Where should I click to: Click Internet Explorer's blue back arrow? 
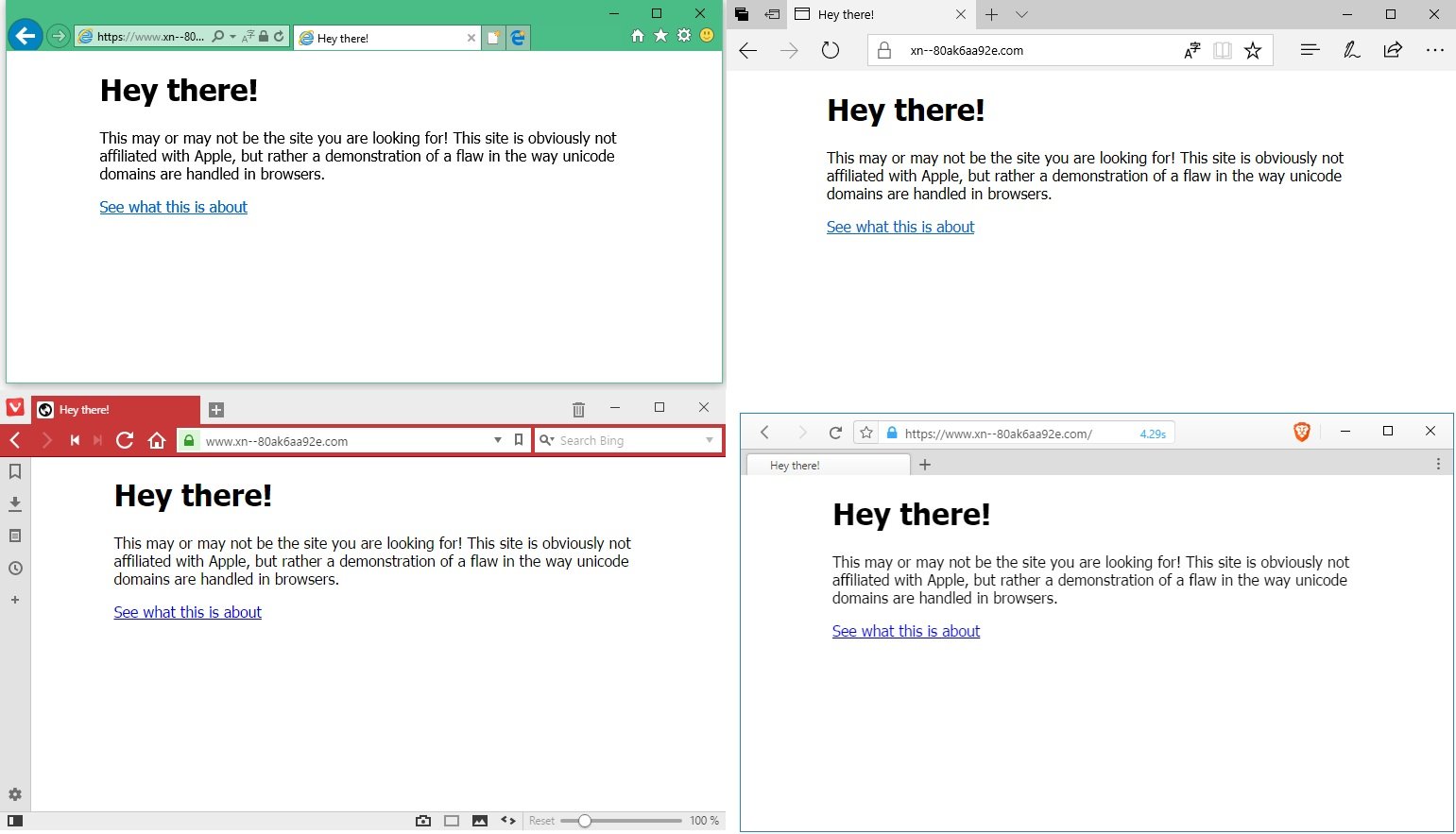click(26, 36)
